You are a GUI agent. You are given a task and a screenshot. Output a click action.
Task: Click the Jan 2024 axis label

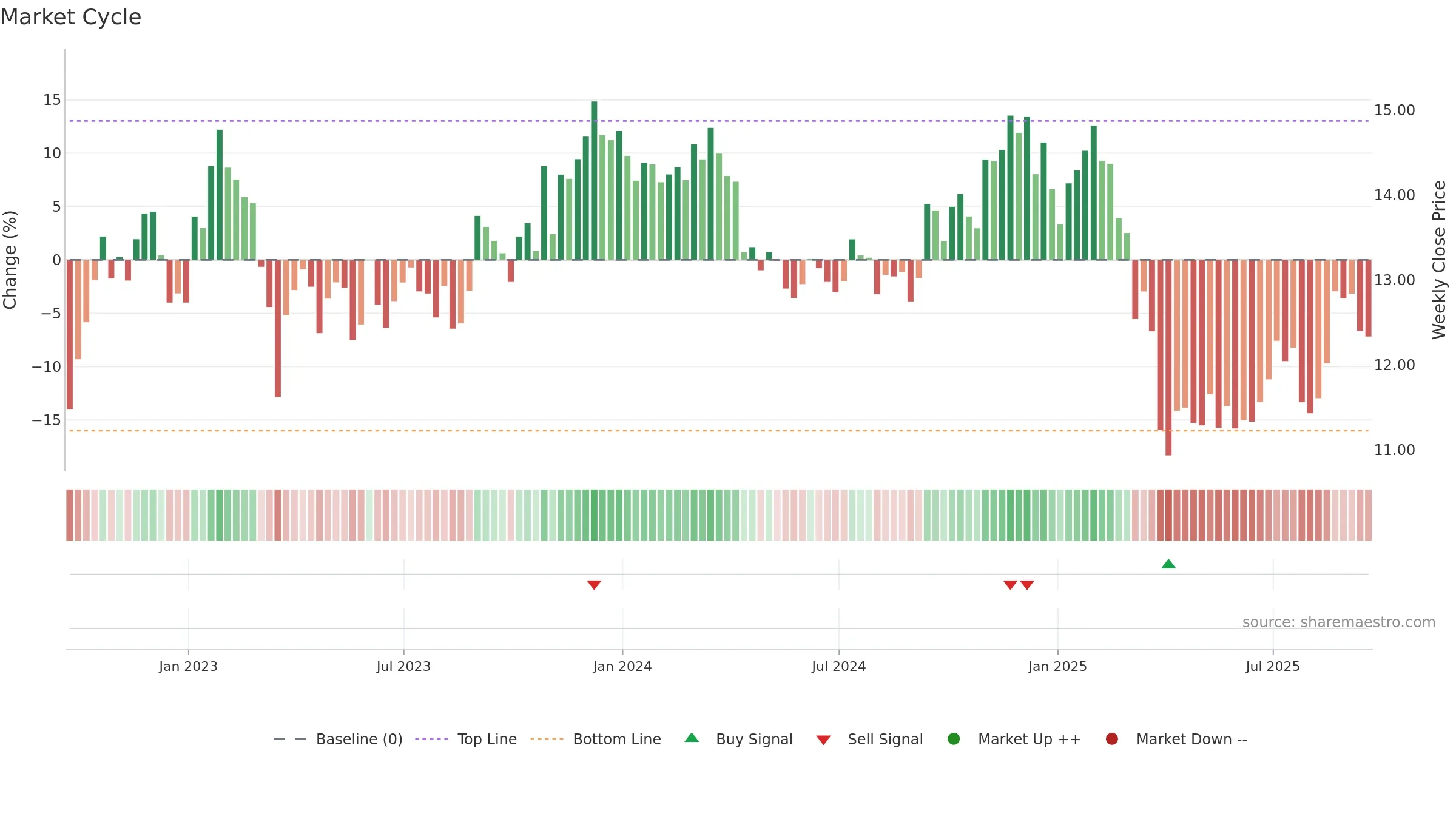[622, 667]
